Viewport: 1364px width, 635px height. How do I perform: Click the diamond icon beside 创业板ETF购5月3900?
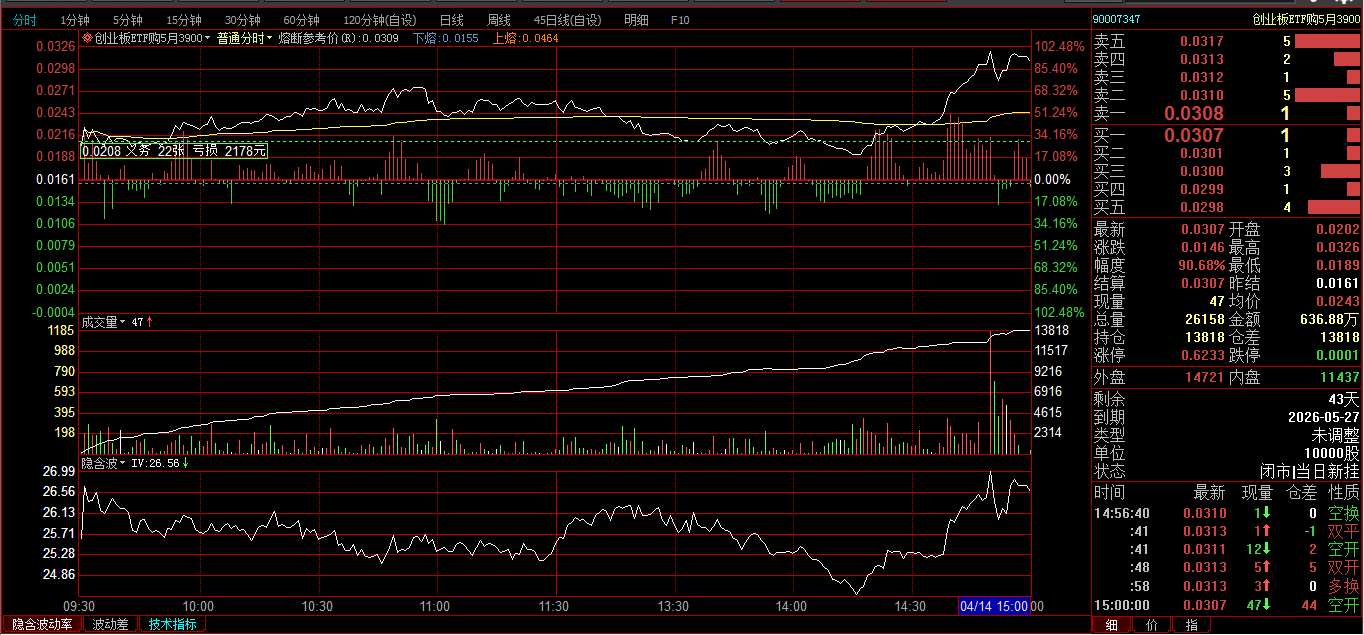[87, 38]
